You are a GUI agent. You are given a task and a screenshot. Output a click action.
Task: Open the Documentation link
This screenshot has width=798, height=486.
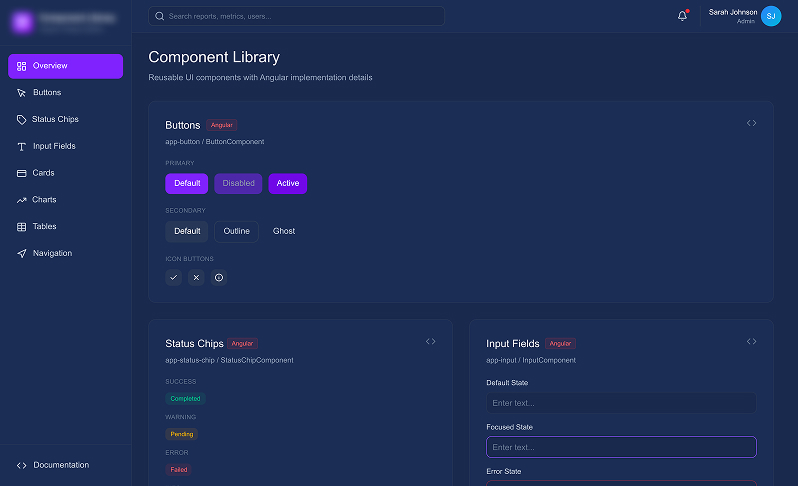click(x=60, y=465)
